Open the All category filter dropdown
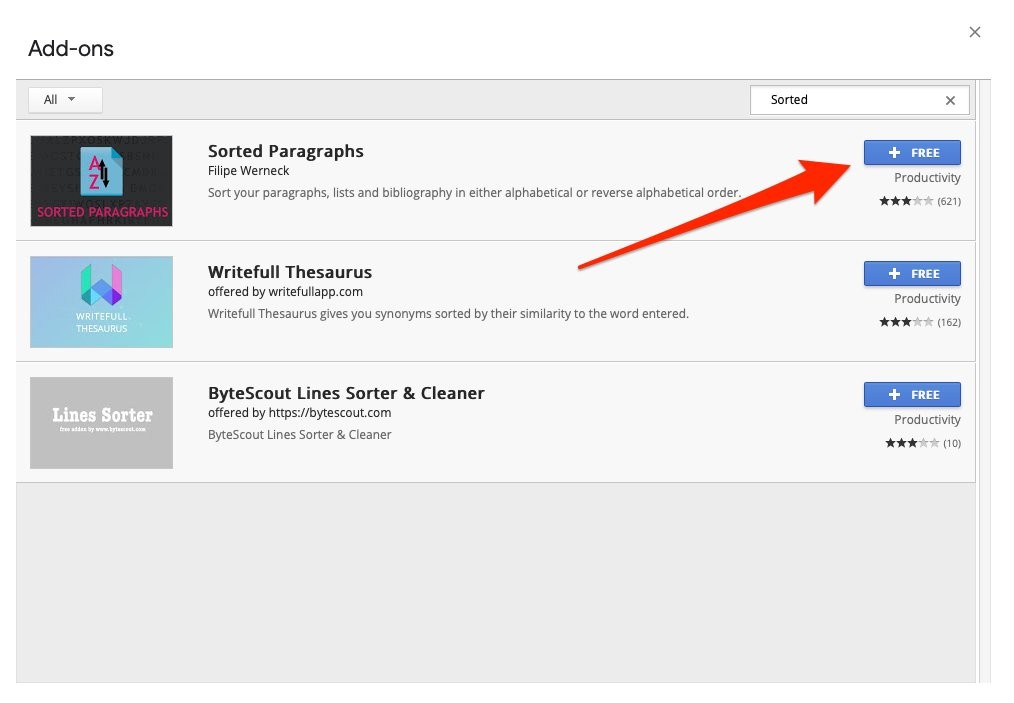This screenshot has width=1014, height=703. [x=65, y=100]
